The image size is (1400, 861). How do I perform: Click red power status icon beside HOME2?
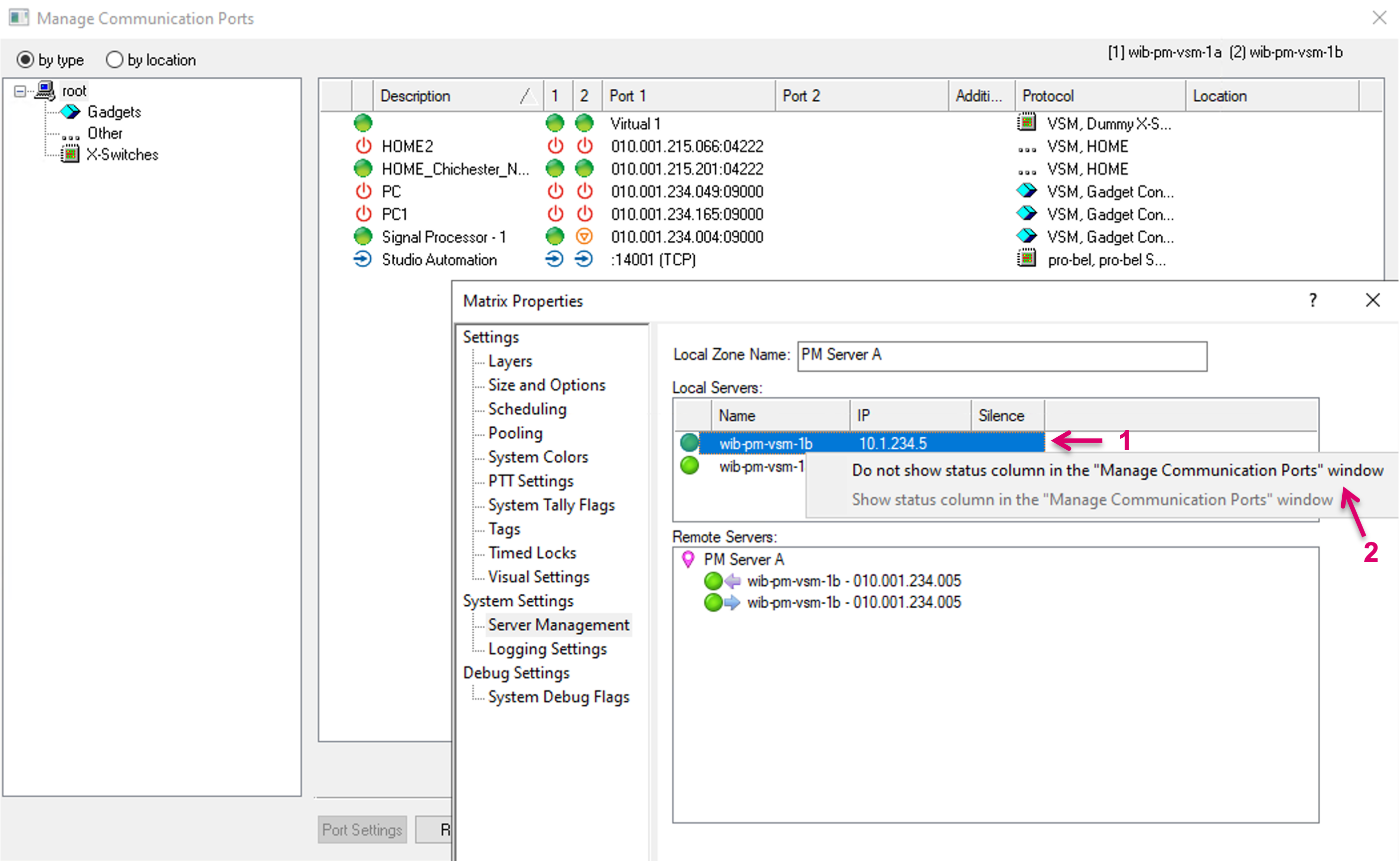point(363,147)
